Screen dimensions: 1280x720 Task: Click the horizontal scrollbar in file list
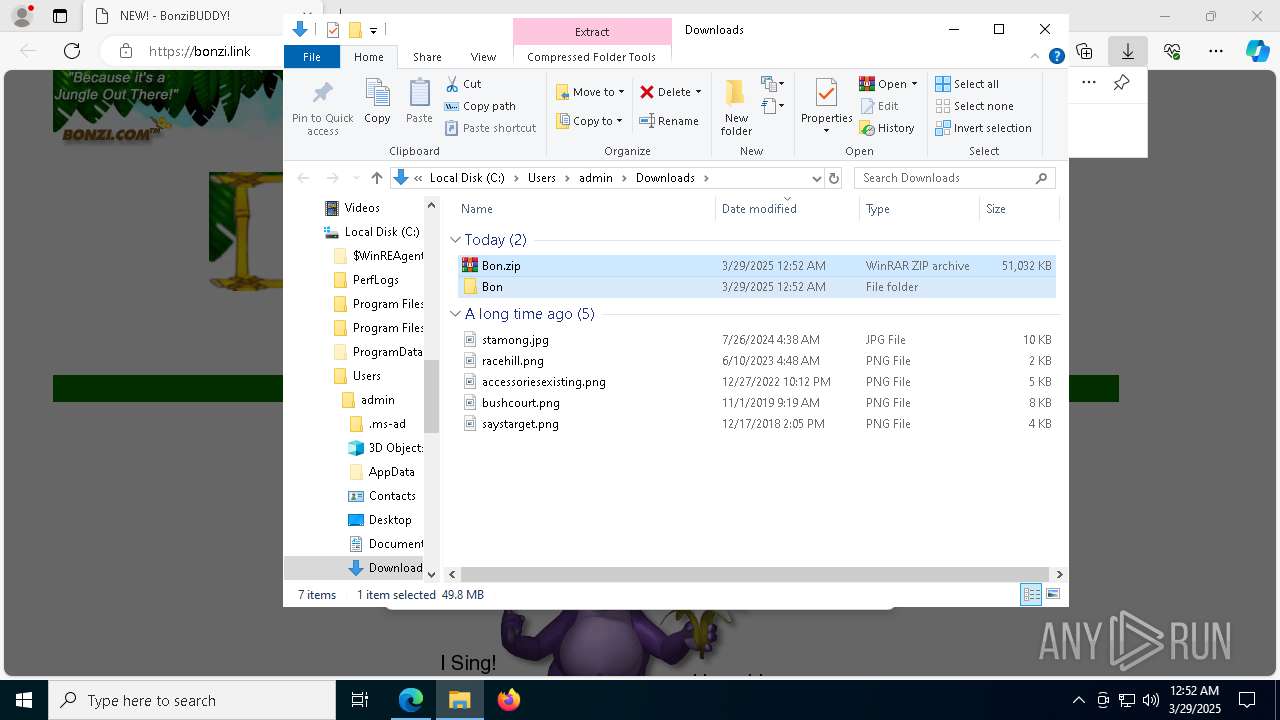point(755,575)
